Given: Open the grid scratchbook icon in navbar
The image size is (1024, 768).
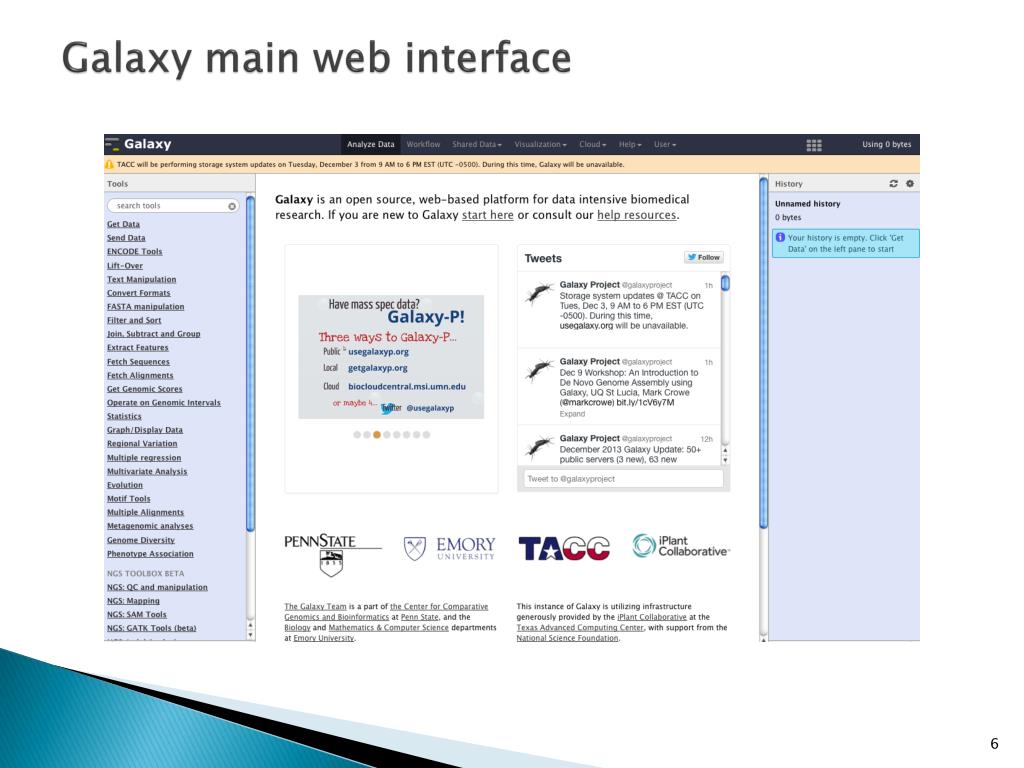Looking at the screenshot, I should pyautogui.click(x=814, y=145).
